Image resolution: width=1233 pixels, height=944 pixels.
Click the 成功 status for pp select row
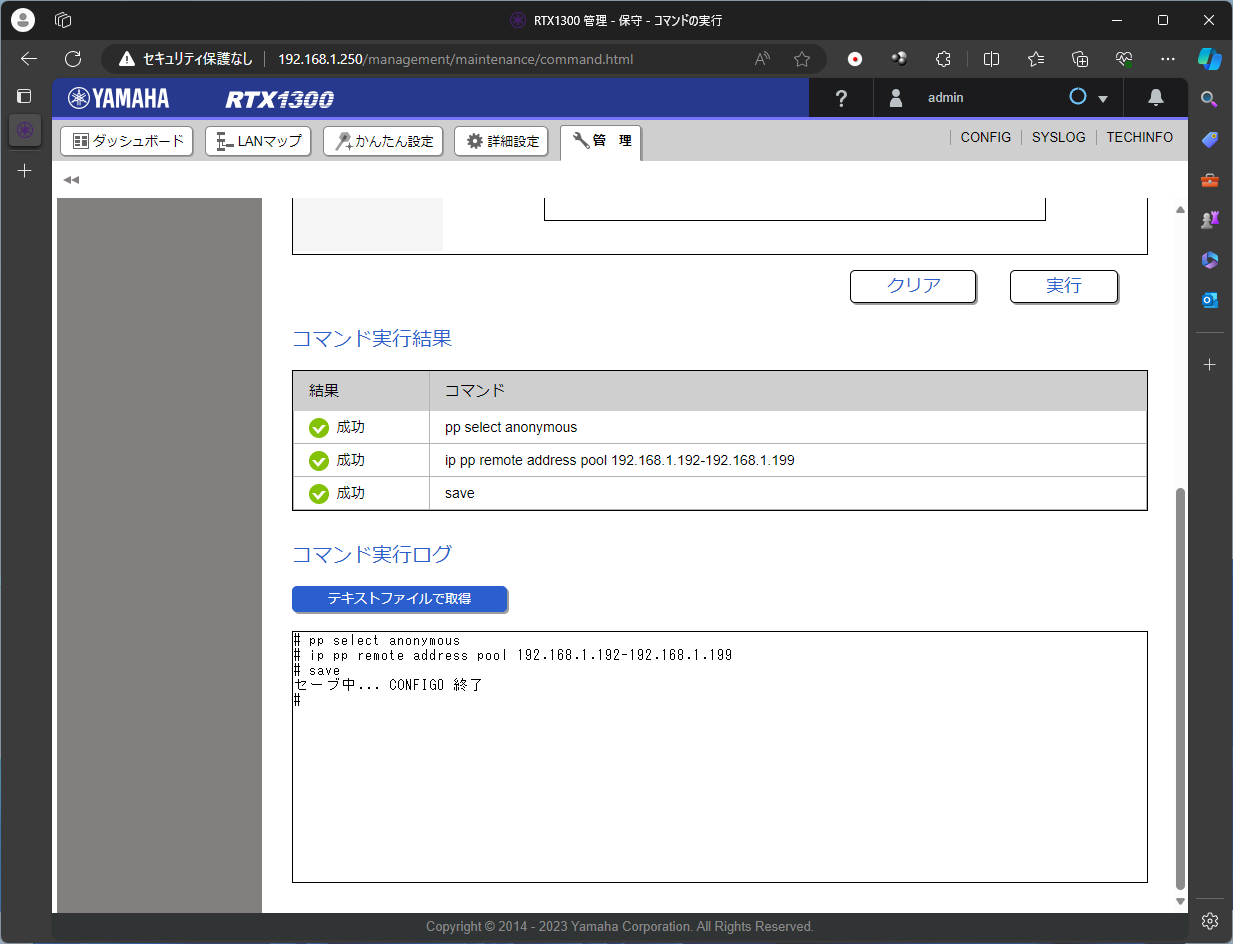(337, 427)
